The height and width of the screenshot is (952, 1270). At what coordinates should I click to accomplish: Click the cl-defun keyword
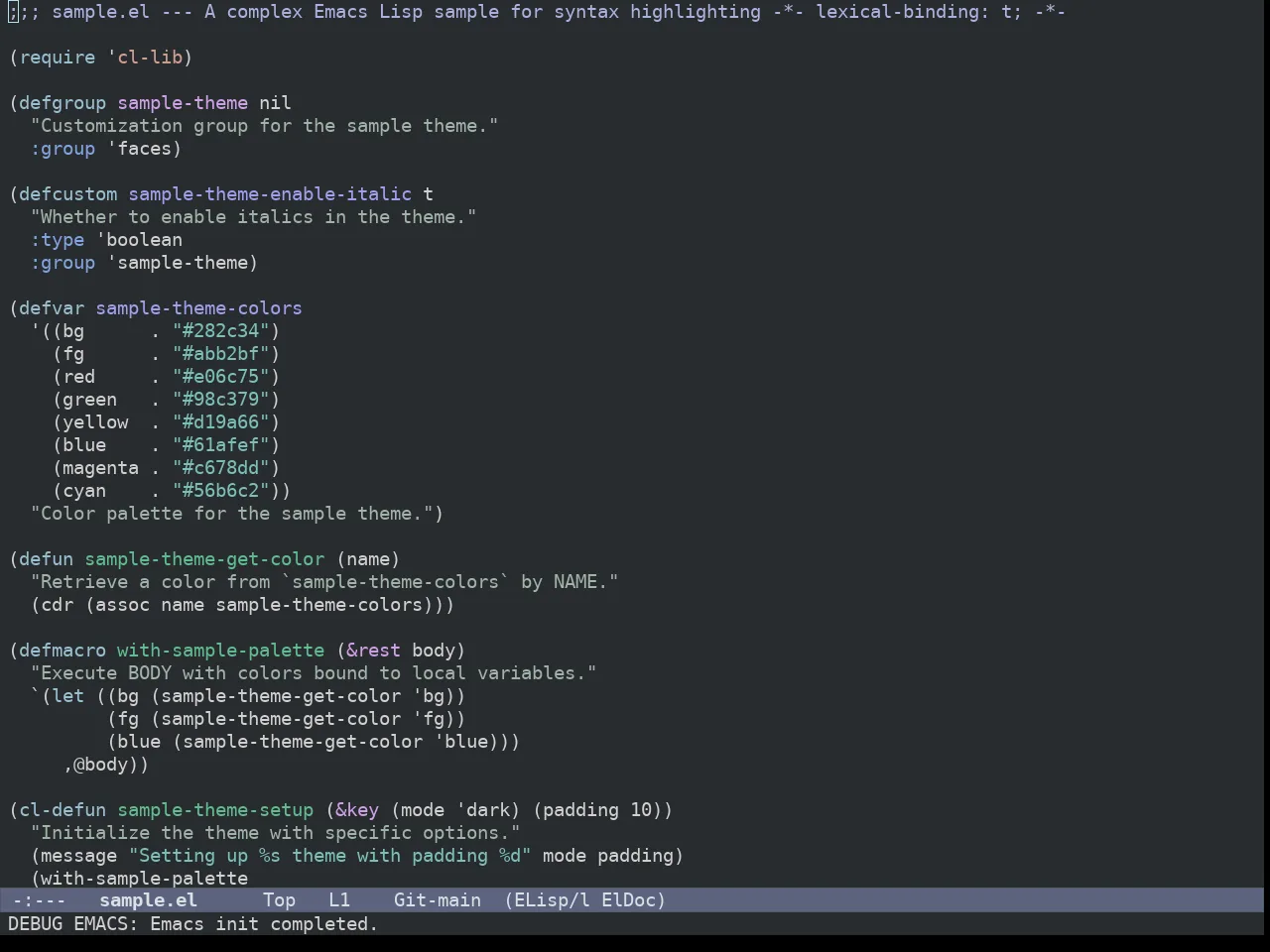coord(63,810)
